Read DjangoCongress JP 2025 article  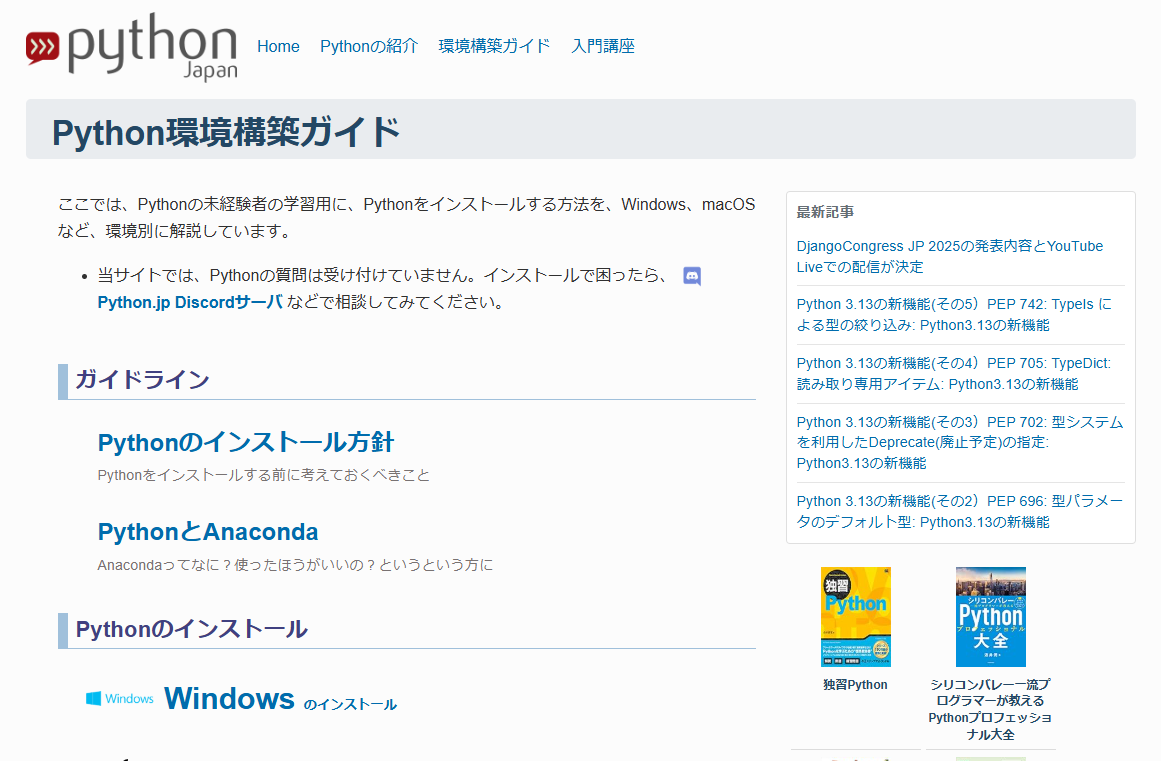(949, 256)
